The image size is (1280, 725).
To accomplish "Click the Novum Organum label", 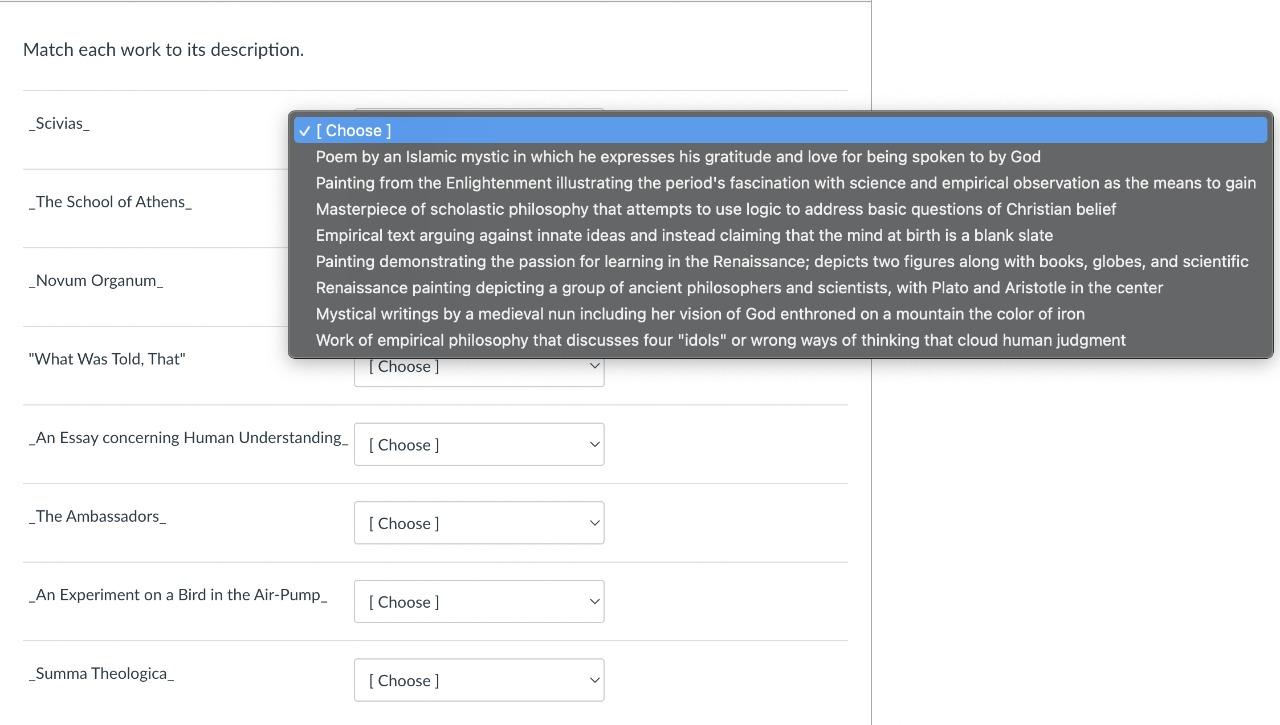I will [x=95, y=280].
